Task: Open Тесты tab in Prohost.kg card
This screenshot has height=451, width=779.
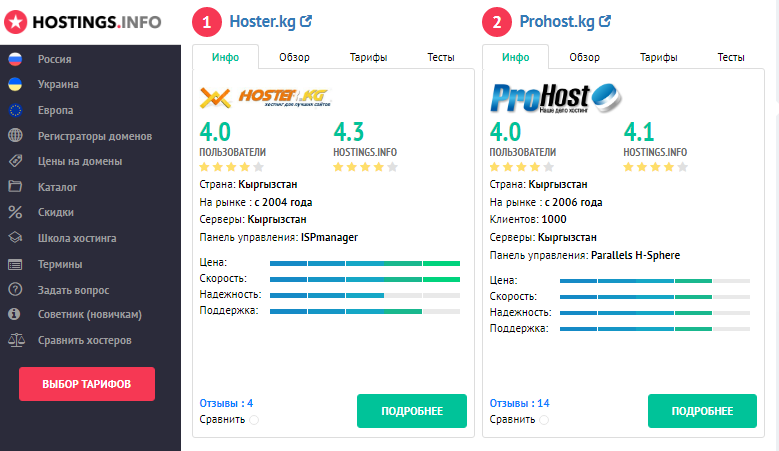Action: click(x=731, y=57)
